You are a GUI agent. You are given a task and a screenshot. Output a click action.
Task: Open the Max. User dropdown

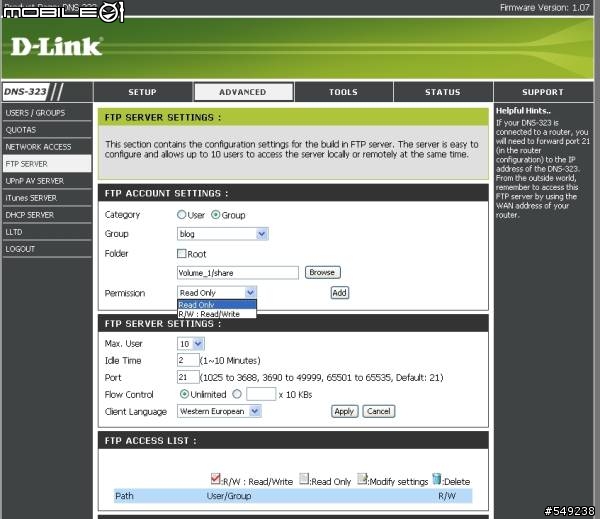(191, 344)
